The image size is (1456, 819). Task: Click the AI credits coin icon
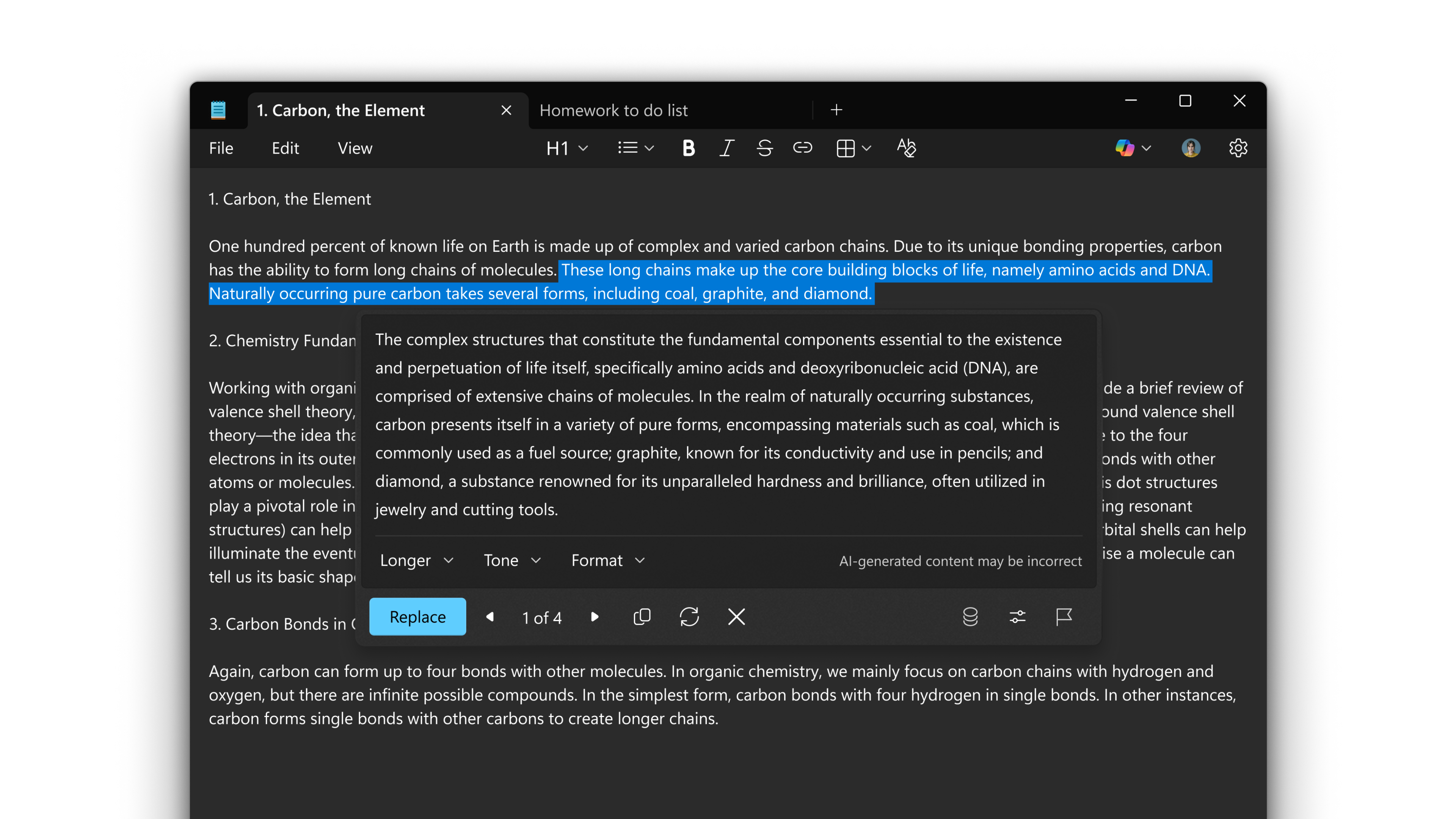[x=970, y=617]
